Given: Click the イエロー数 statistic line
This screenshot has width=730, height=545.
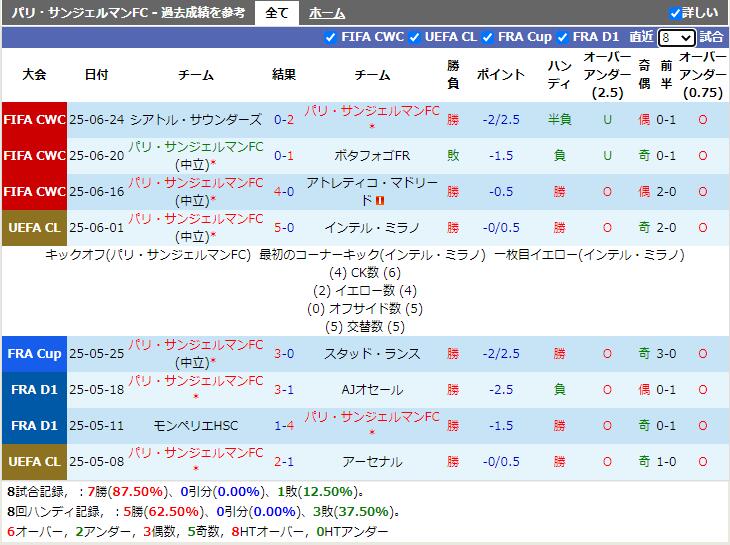Looking at the screenshot, I should point(365,291).
